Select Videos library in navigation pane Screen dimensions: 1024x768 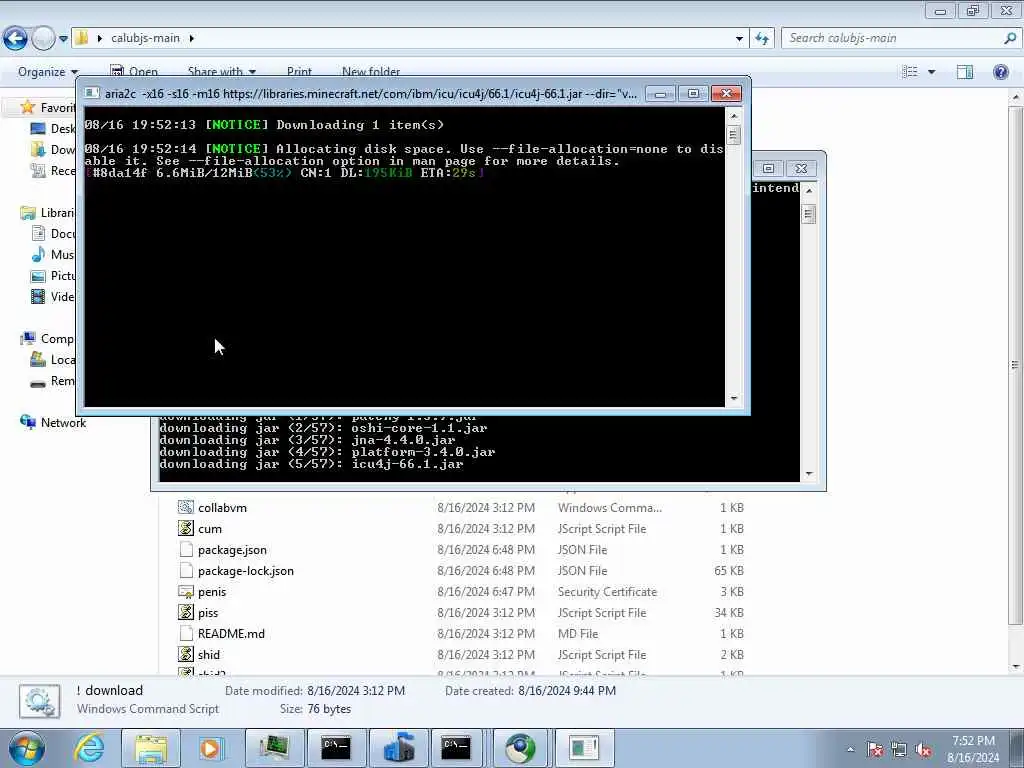54,296
